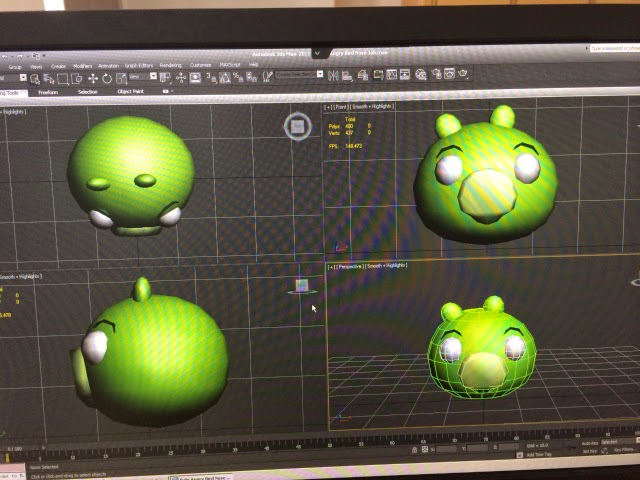Toggle Spinner Snap

click(x=251, y=77)
